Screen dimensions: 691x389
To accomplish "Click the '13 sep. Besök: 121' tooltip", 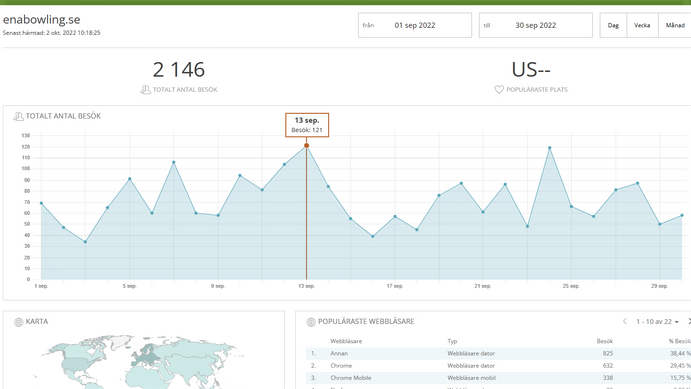I will click(307, 125).
